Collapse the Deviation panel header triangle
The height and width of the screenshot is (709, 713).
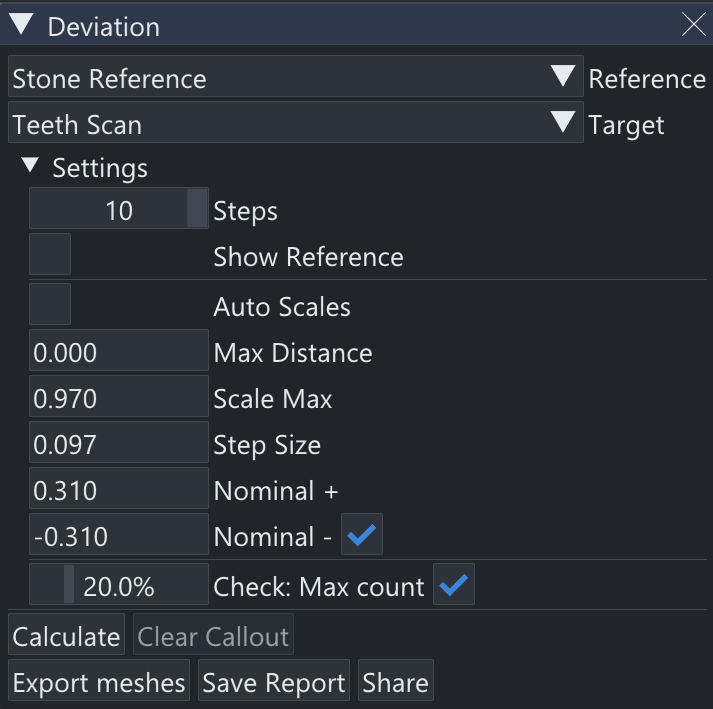tap(21, 26)
